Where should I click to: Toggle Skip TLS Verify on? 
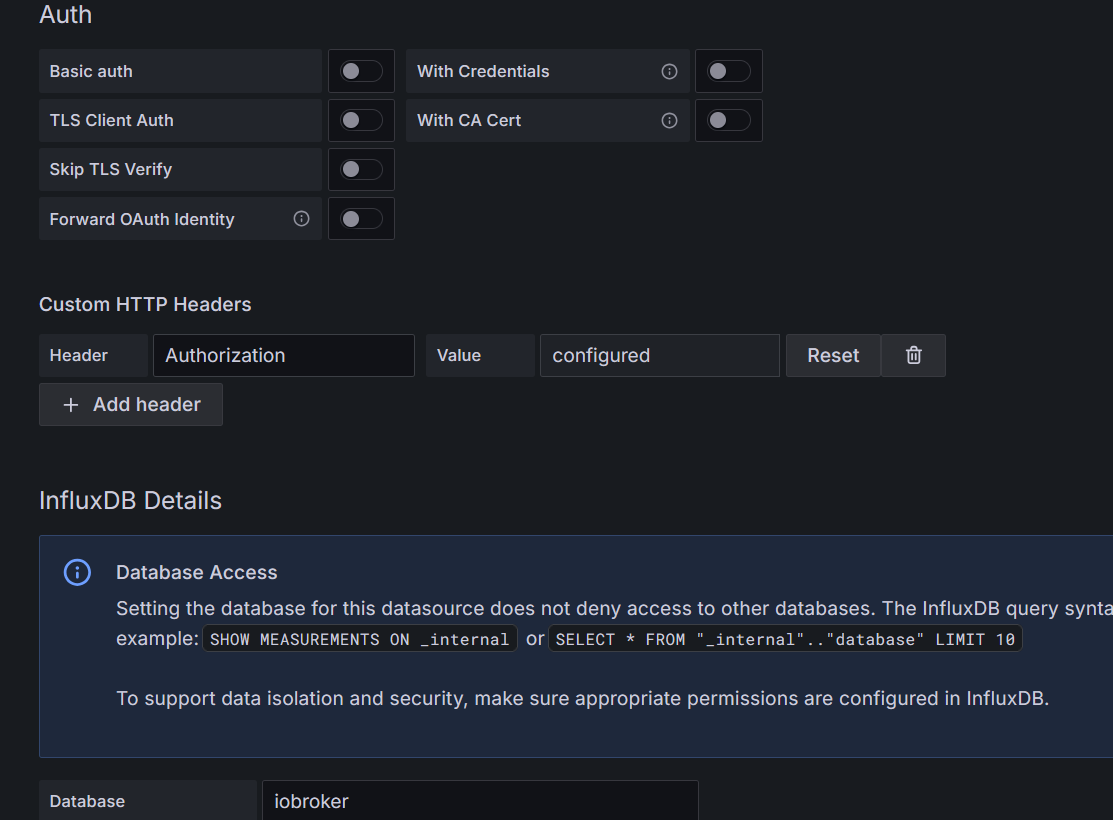(x=361, y=169)
